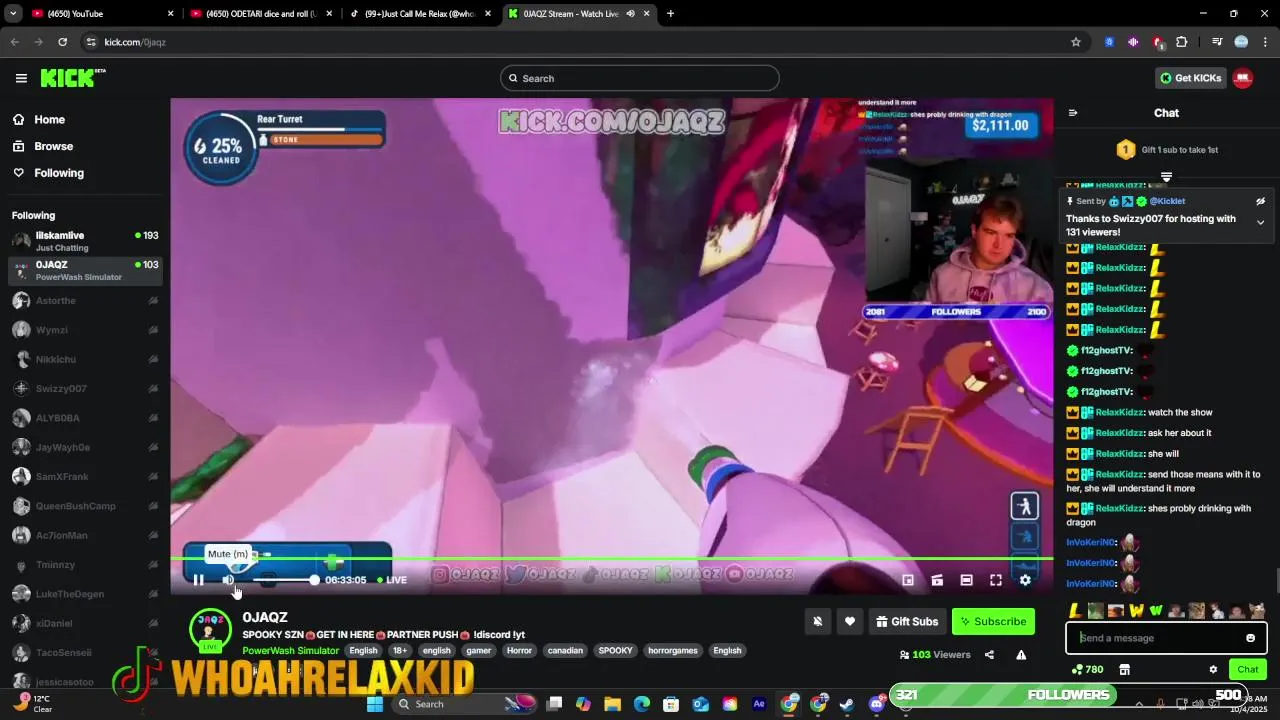Open ALYBOBA channel in sidebar
The image size is (1280, 720).
tap(85, 418)
